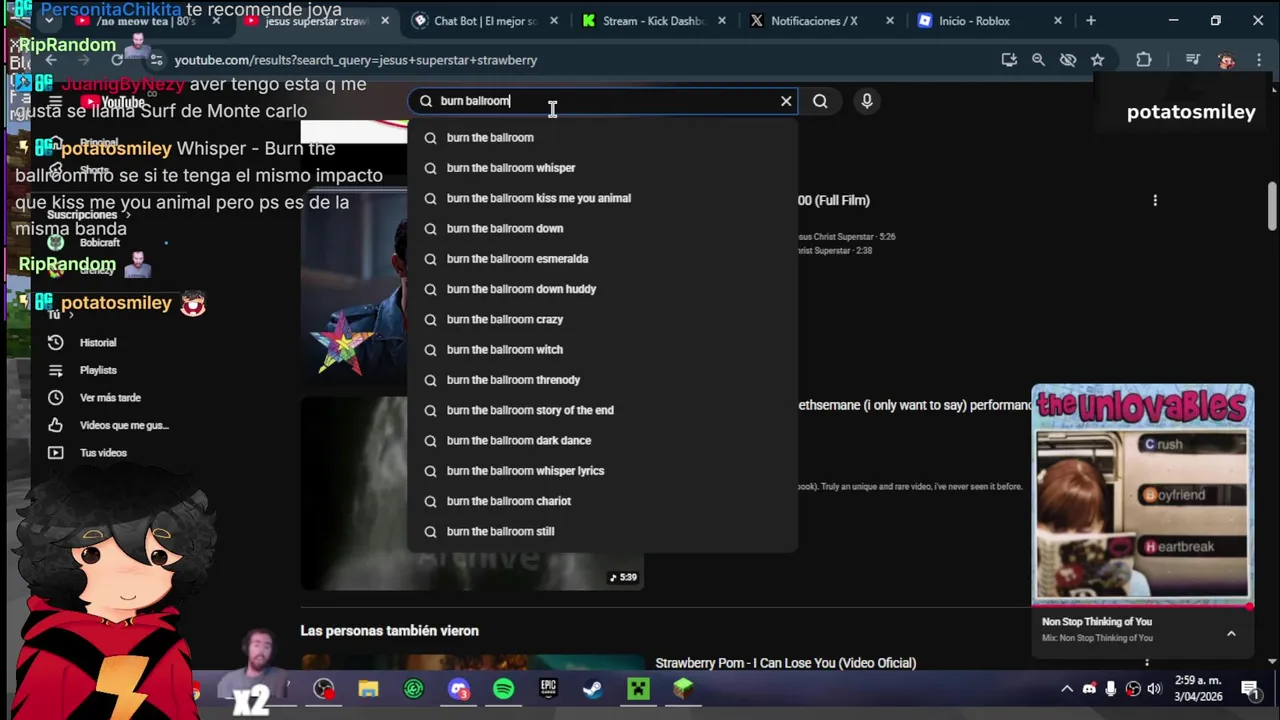Image resolution: width=1280 pixels, height=720 pixels.
Task: Pick suggestion 'burn the ballroom down'
Action: [602, 228]
